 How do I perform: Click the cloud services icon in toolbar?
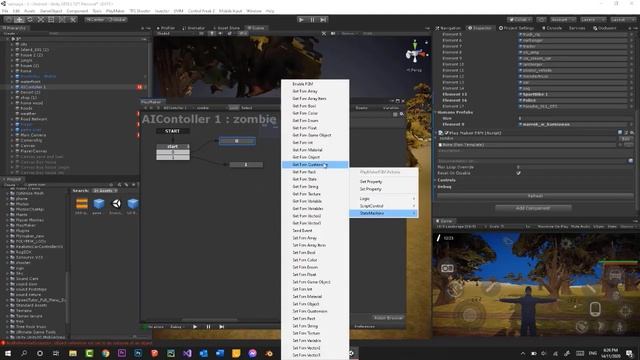tap(541, 20)
